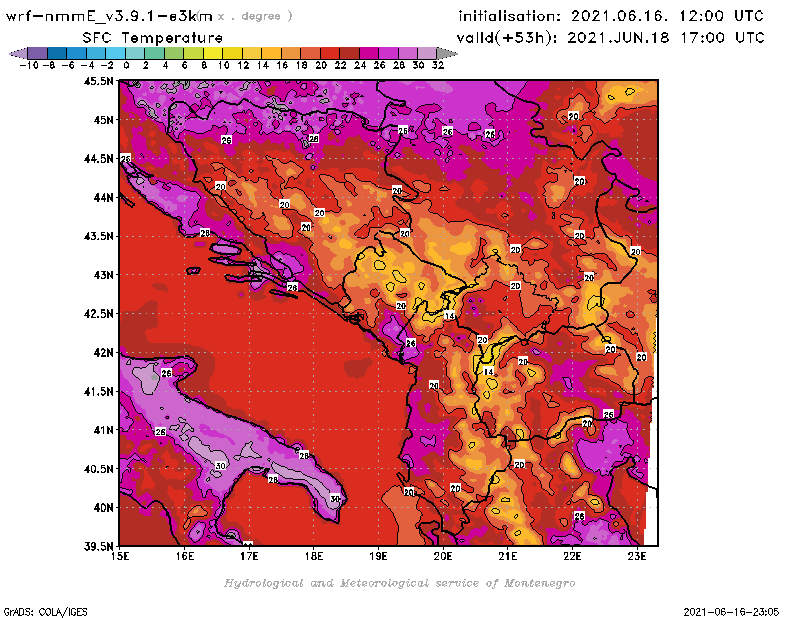800x618 pixels.
Task: Click the red legend swatch between 20 and 22
Action: point(330,53)
